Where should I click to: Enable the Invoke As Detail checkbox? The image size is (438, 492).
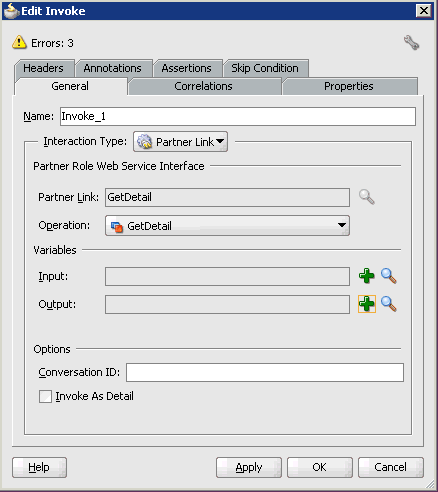[x=45, y=397]
